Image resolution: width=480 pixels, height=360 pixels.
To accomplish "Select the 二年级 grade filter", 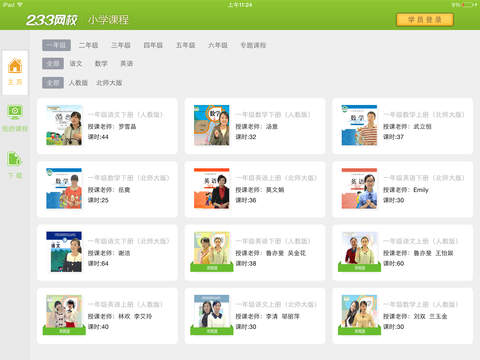I will (88, 45).
